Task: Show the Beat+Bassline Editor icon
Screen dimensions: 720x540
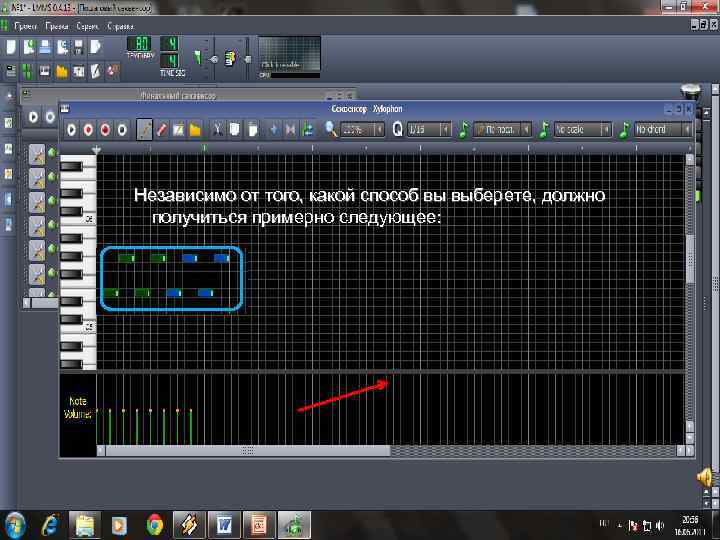Action: click(28, 72)
